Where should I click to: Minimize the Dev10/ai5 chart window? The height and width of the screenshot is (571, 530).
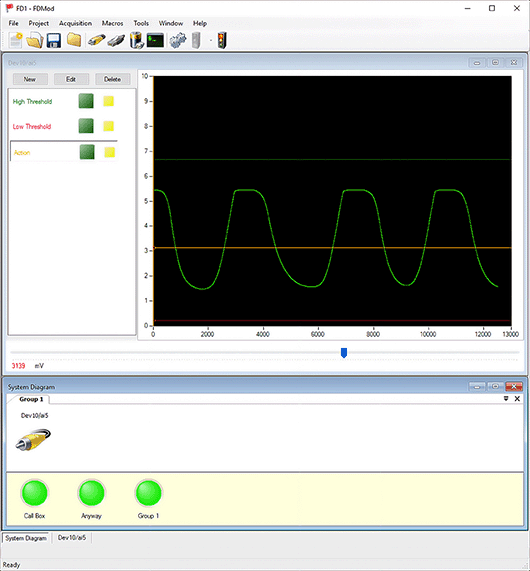[477, 63]
